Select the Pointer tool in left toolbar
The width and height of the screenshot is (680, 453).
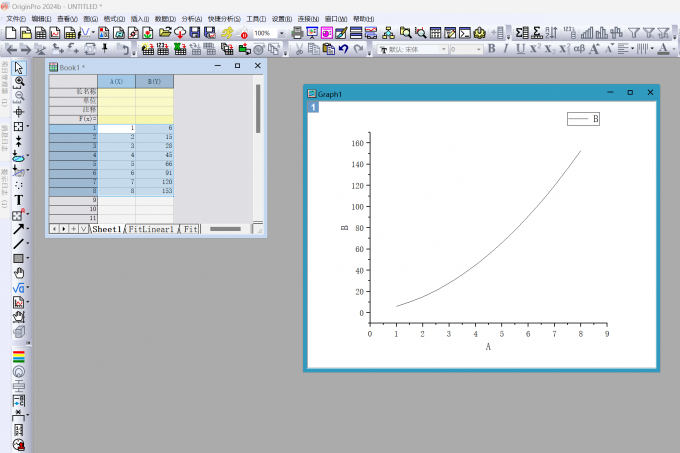[x=19, y=68]
